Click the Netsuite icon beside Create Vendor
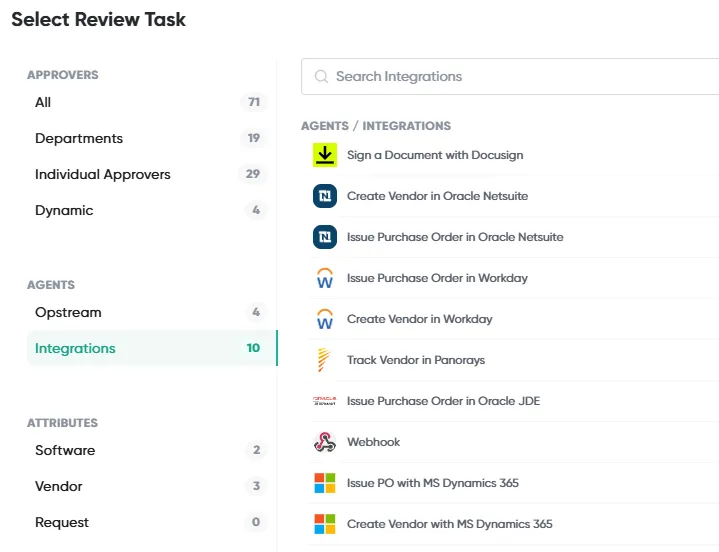The height and width of the screenshot is (552, 719). coord(325,196)
